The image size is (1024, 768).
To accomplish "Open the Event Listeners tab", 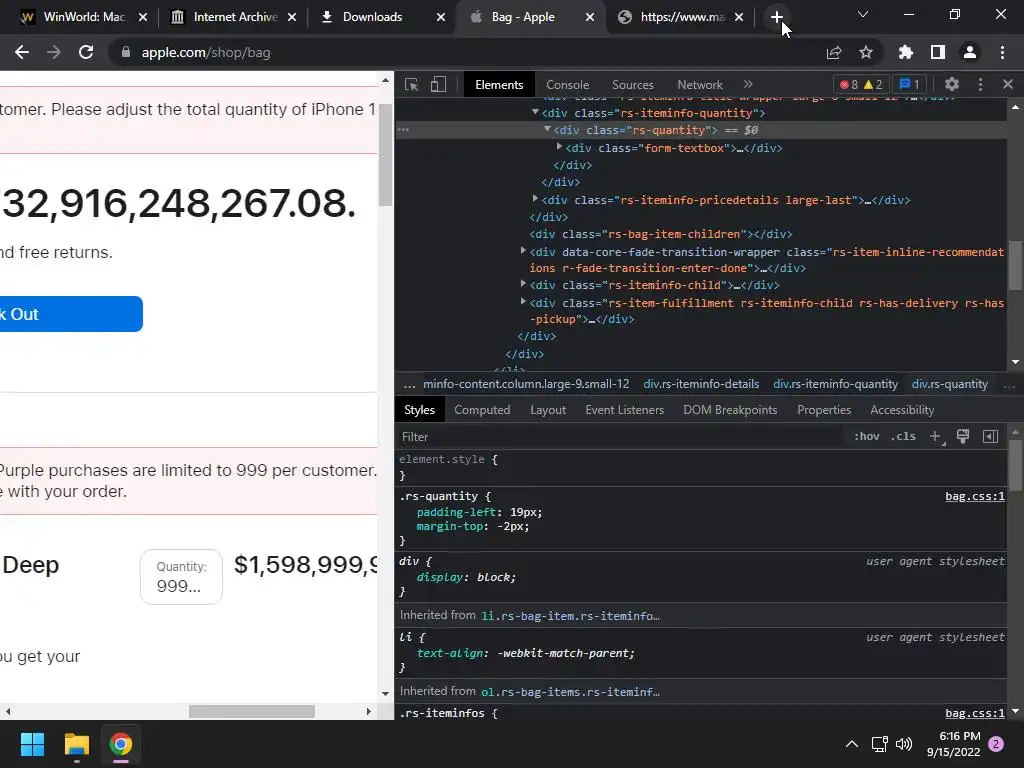I will [x=624, y=410].
